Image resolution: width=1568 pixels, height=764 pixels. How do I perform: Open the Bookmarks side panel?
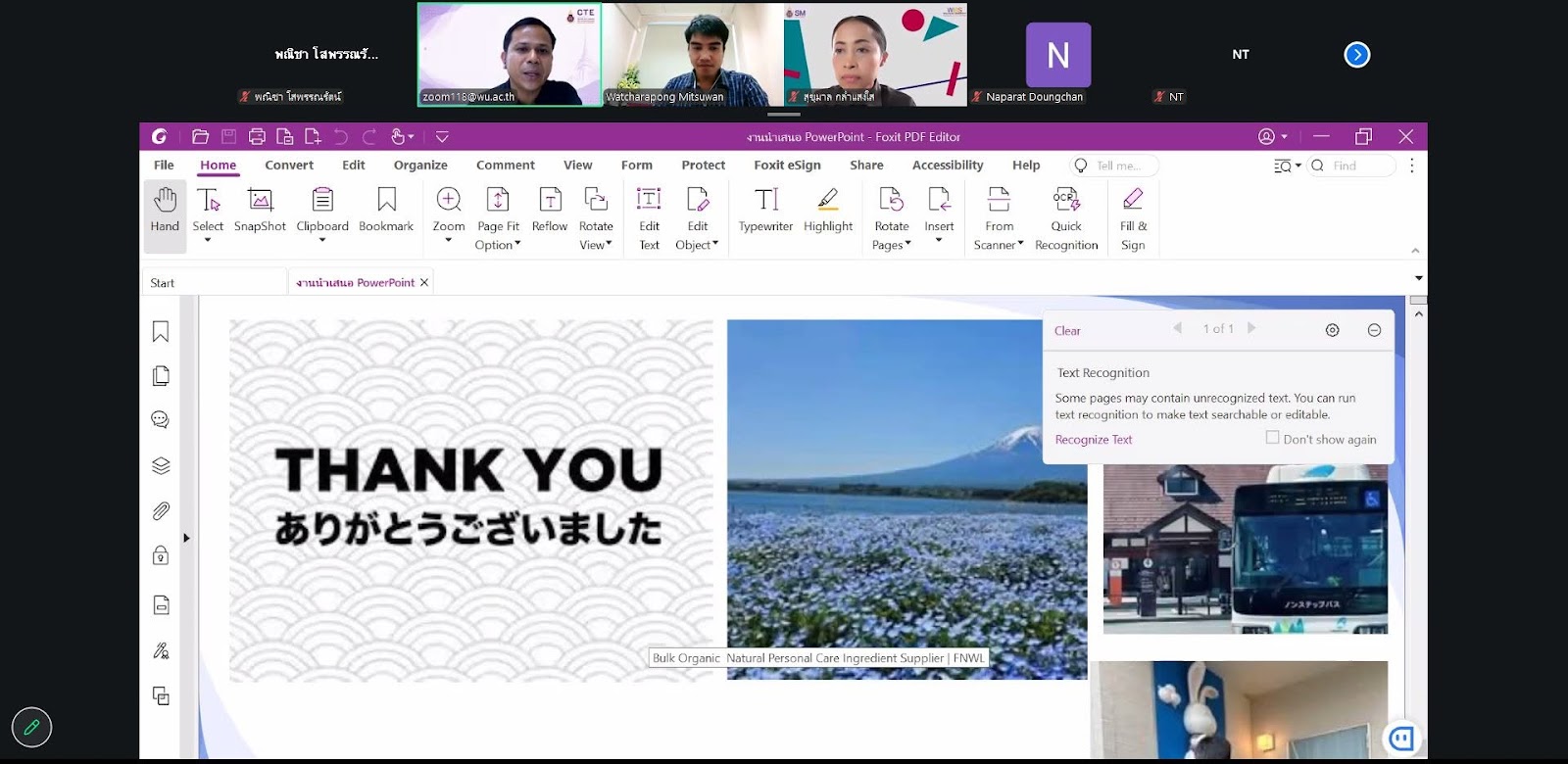[x=161, y=332]
